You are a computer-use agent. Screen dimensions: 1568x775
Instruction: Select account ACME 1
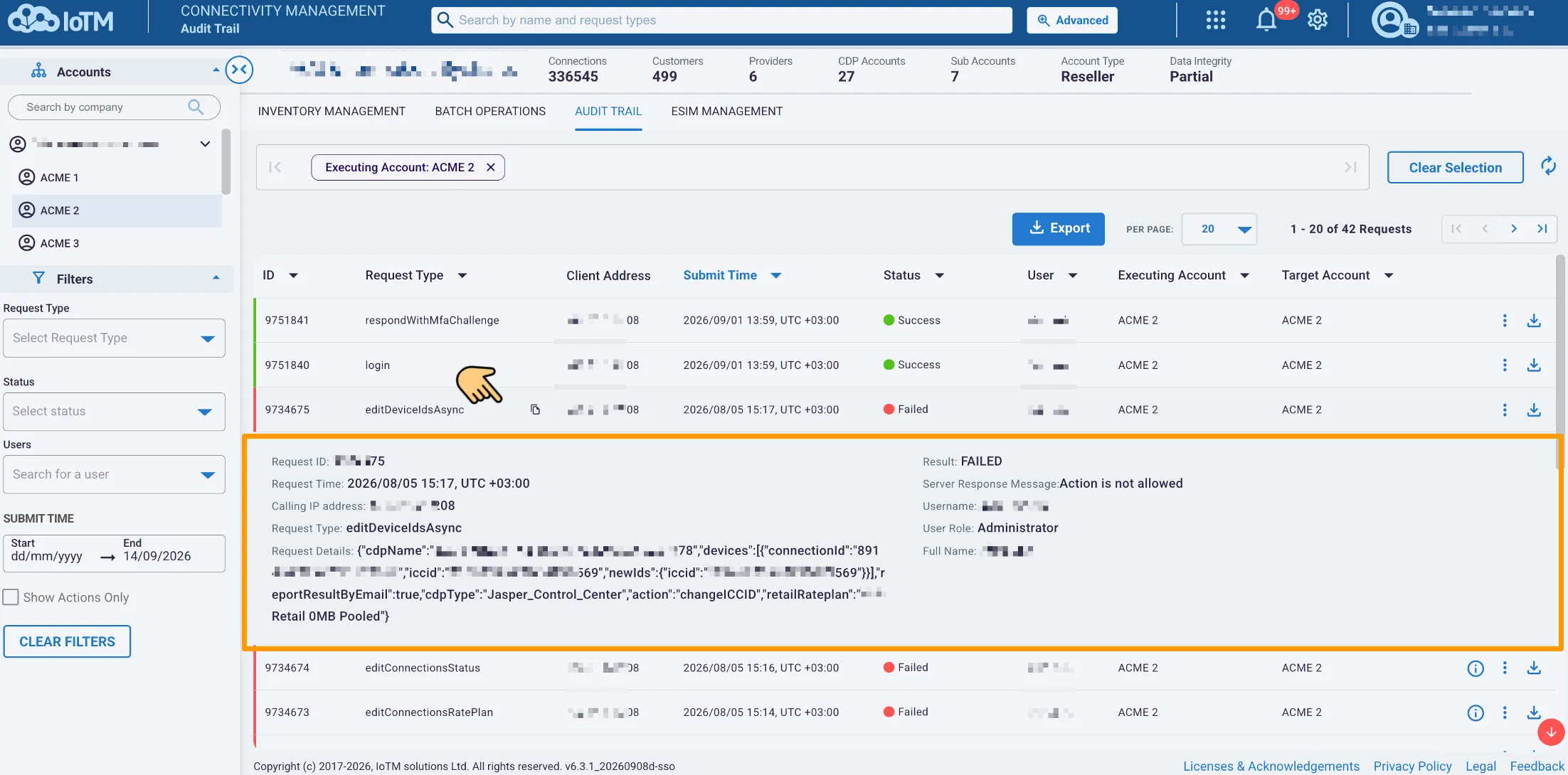117,178
